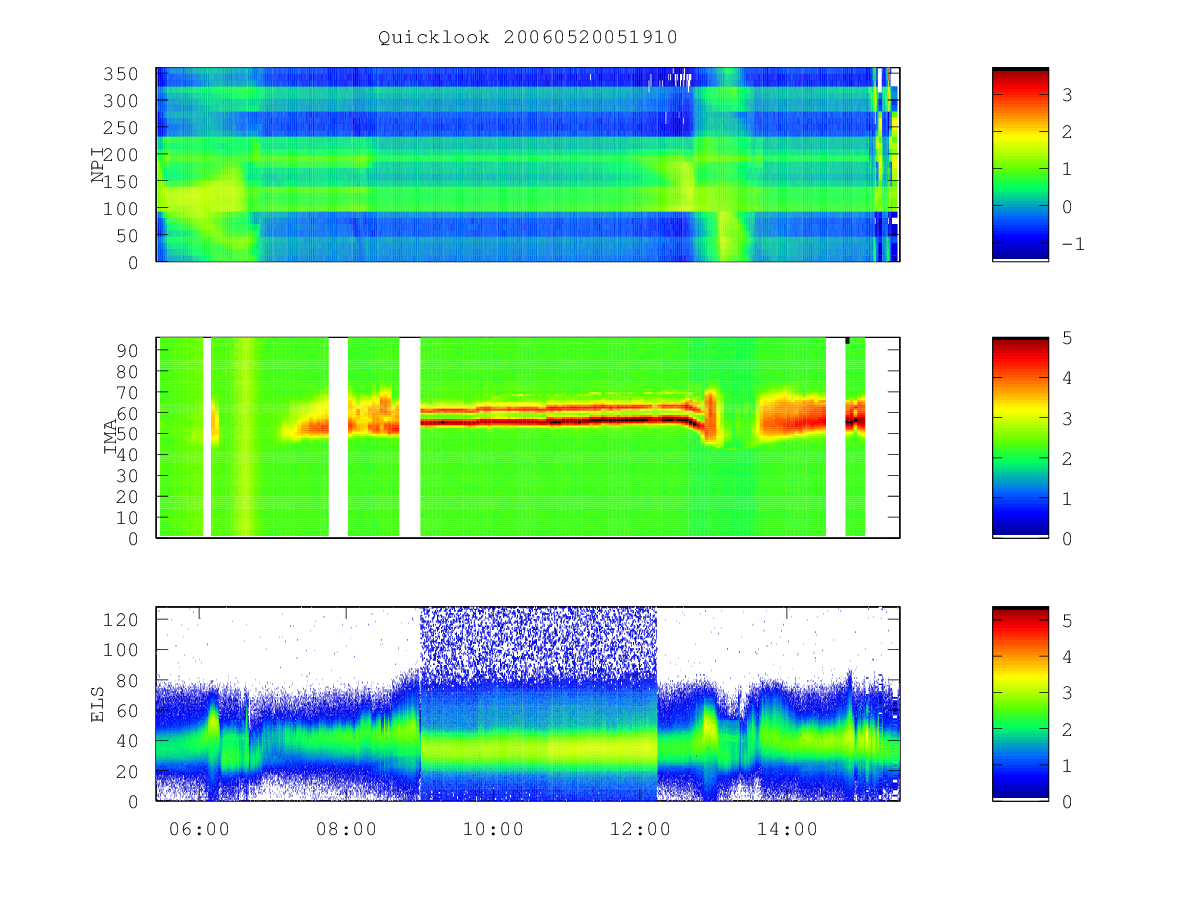The width and height of the screenshot is (1200, 900).
Task: Click the 200 tick on NPI axis
Action: tap(122, 155)
